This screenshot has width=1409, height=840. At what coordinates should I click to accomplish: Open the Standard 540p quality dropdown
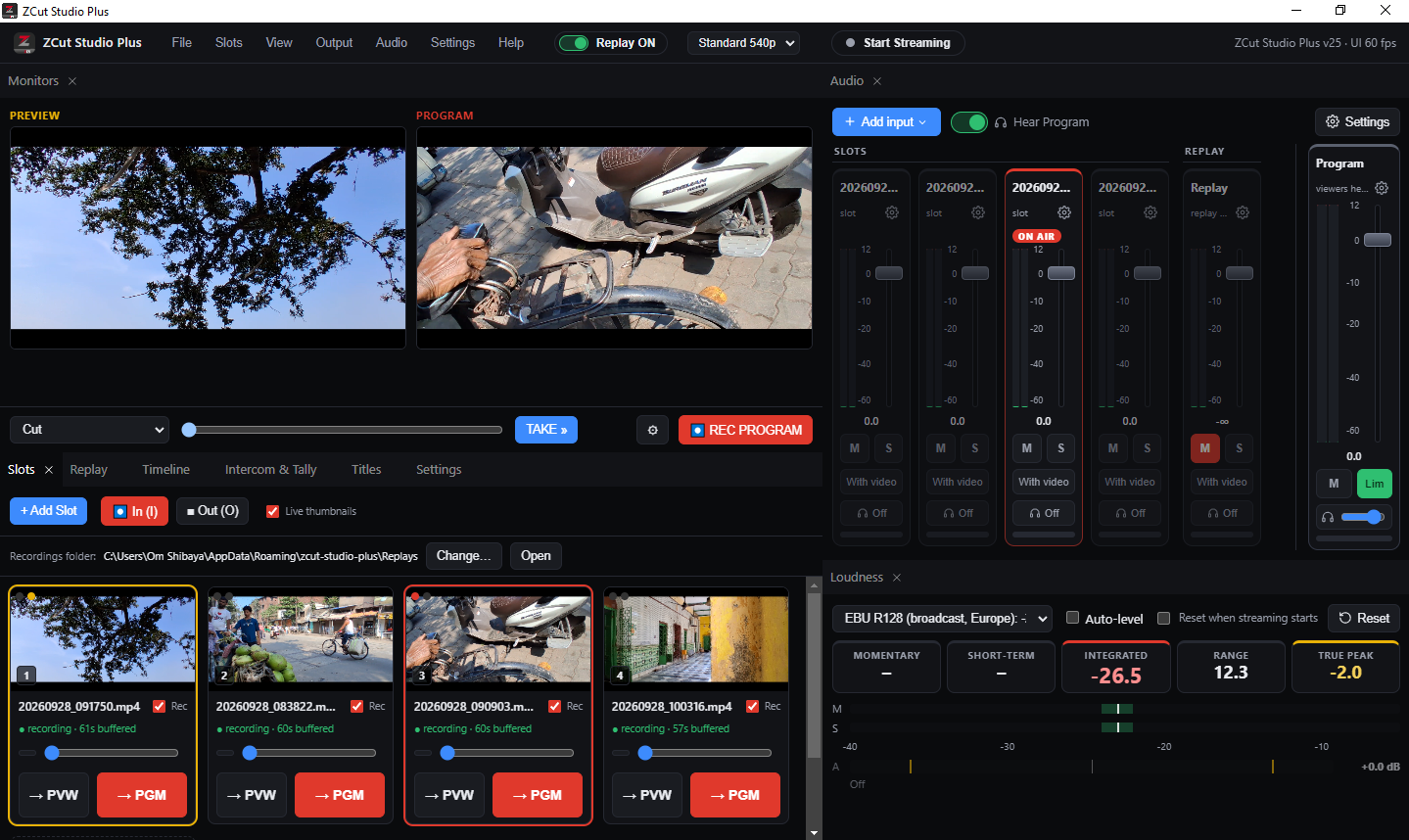[x=743, y=43]
